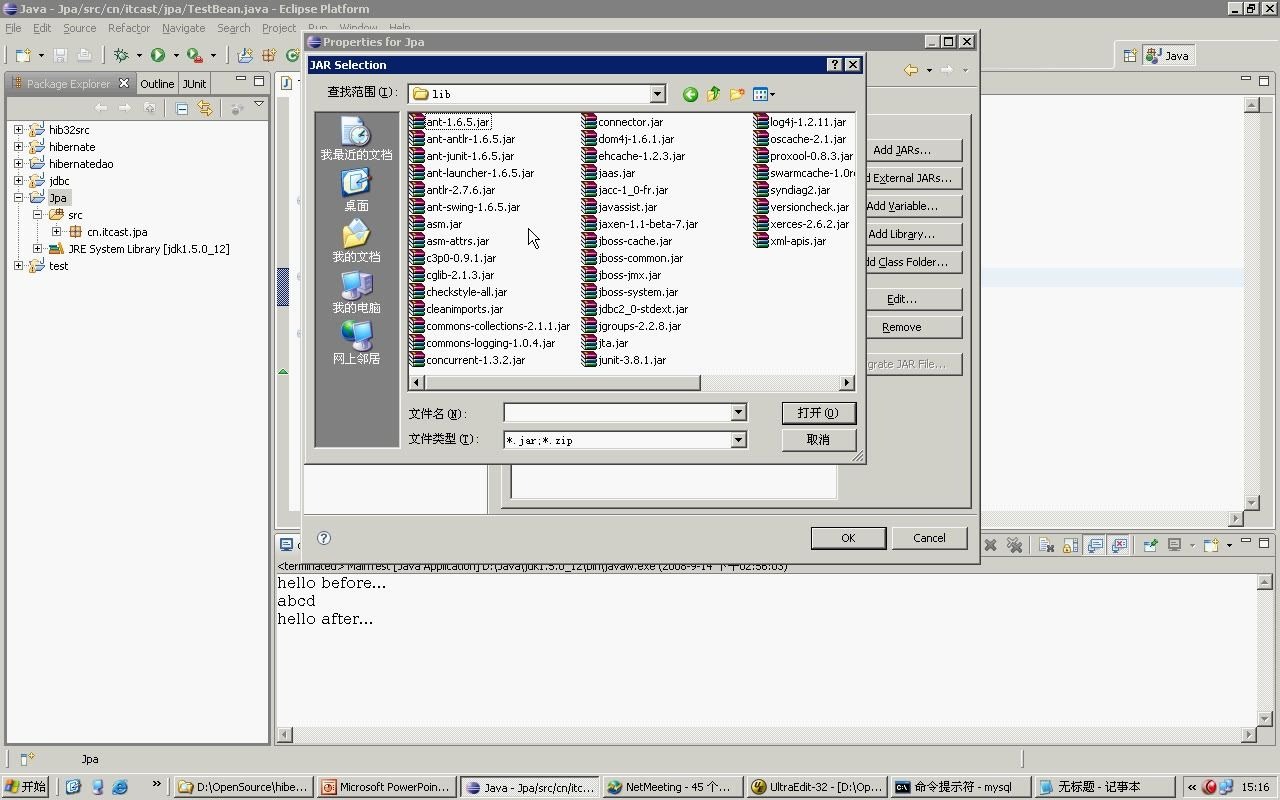Click back arrow in Properties dialog header
This screenshot has width=1280, height=800.
[x=911, y=70]
